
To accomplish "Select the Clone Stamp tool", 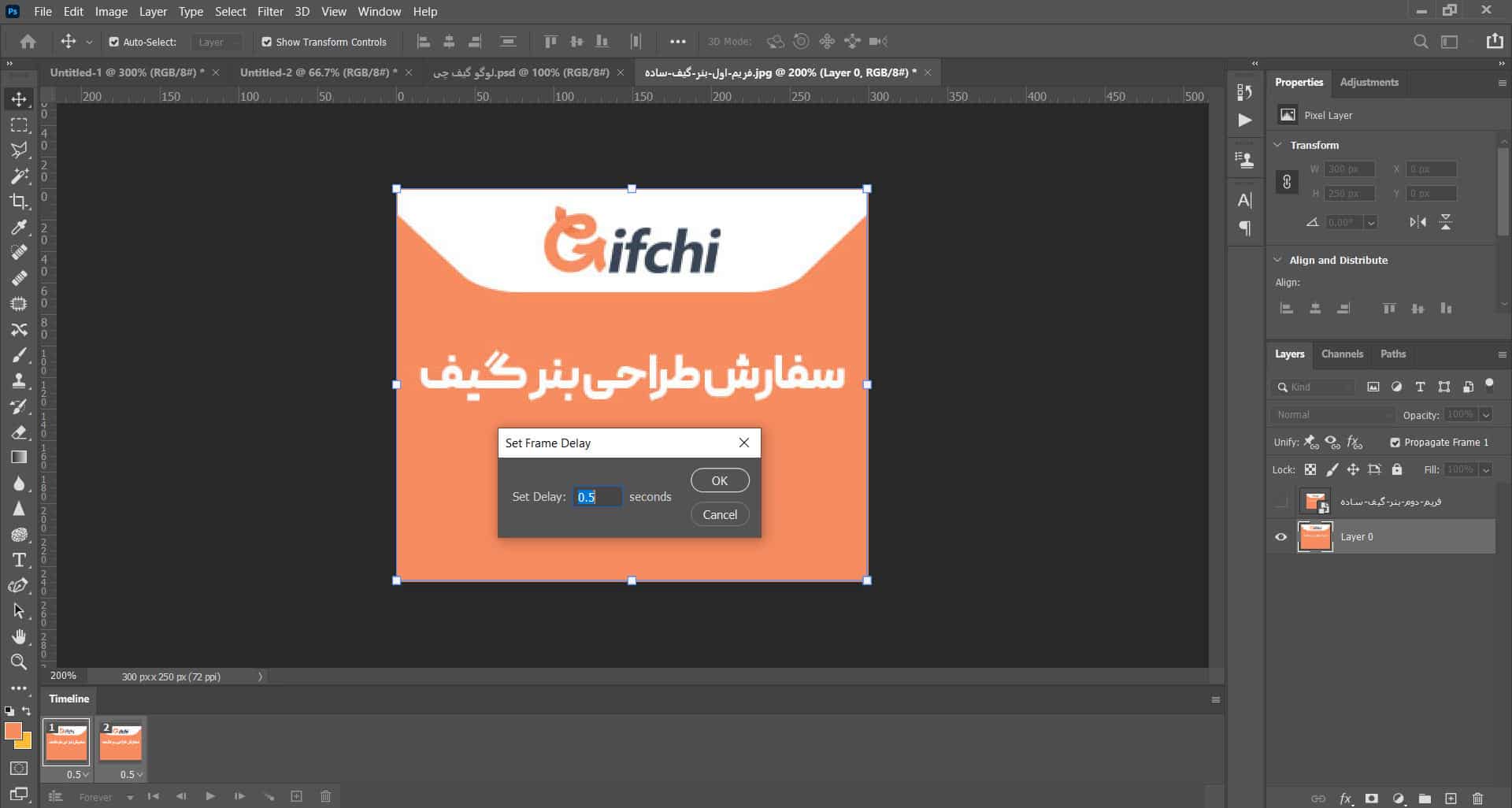I will point(19,381).
